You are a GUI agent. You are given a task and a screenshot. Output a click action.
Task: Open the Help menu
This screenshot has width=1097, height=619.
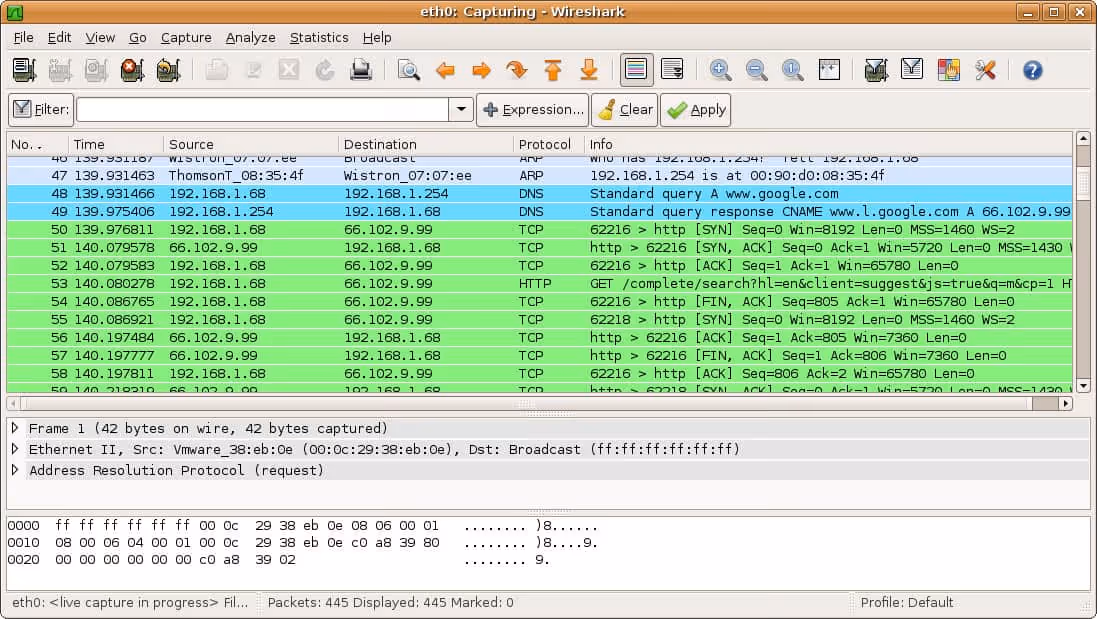[x=377, y=38]
